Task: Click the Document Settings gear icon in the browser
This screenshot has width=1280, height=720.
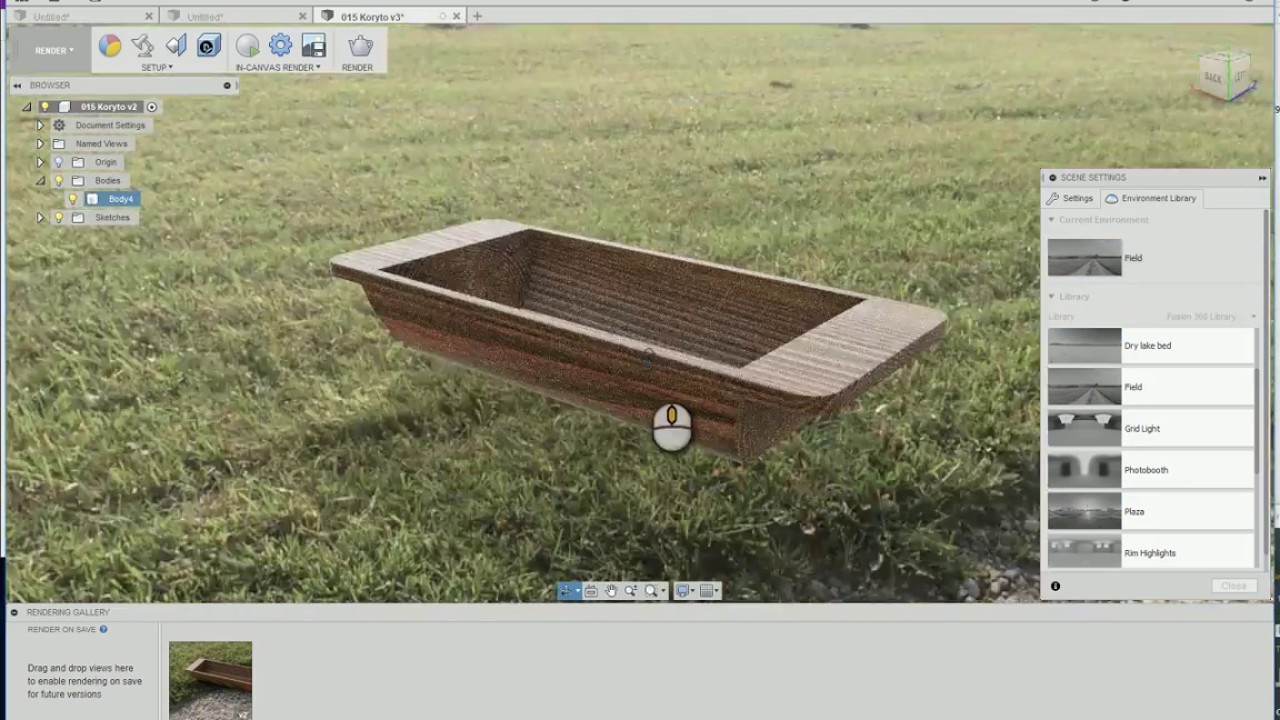Action: coord(59,125)
